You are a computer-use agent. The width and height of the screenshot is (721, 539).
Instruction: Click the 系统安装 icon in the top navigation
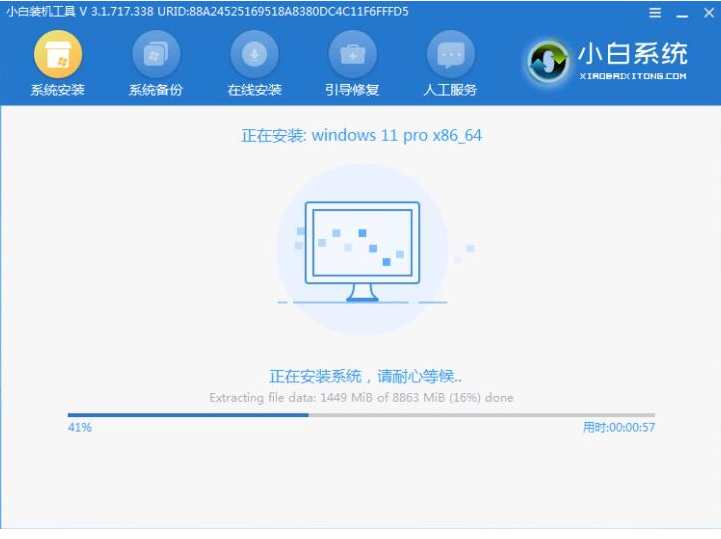pyautogui.click(x=57, y=54)
